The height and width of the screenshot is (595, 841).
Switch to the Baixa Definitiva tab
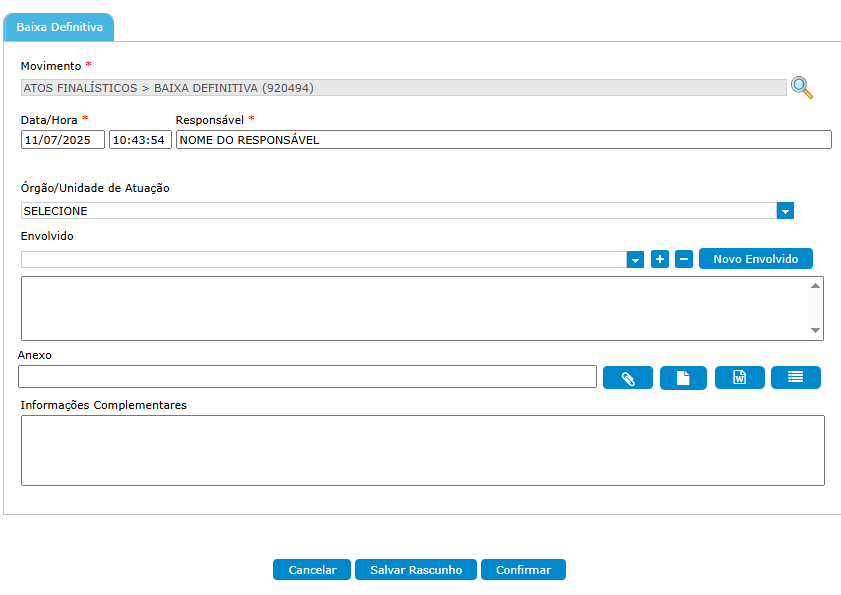(59, 27)
